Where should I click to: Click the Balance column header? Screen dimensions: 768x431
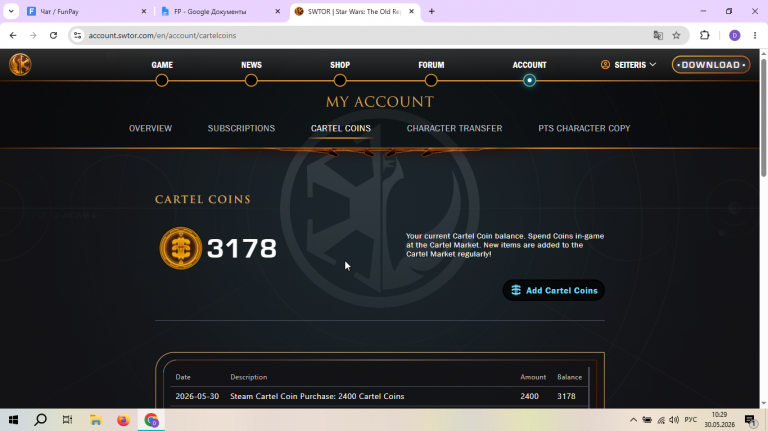point(570,377)
